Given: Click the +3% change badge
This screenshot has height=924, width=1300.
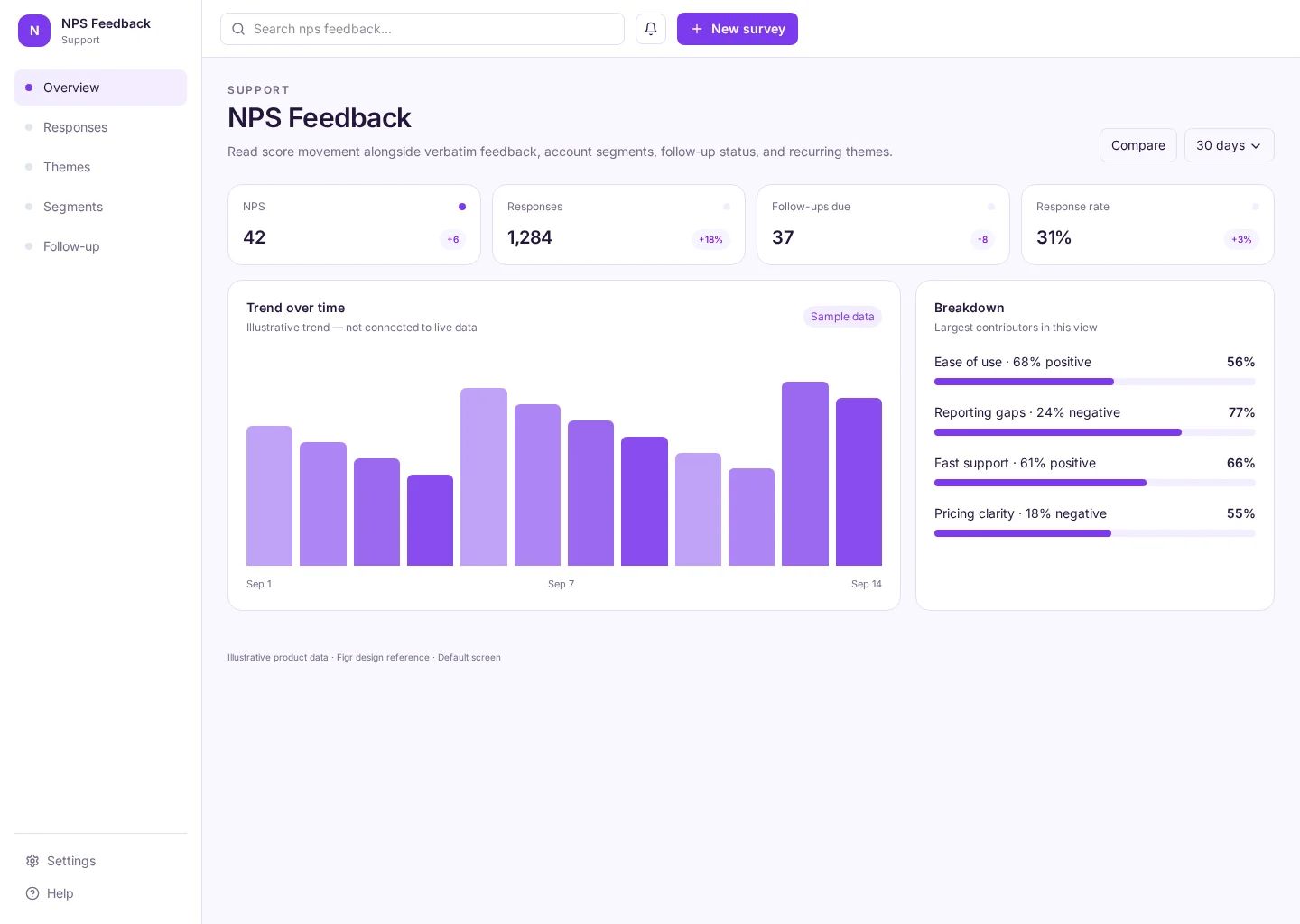Looking at the screenshot, I should [1241, 239].
